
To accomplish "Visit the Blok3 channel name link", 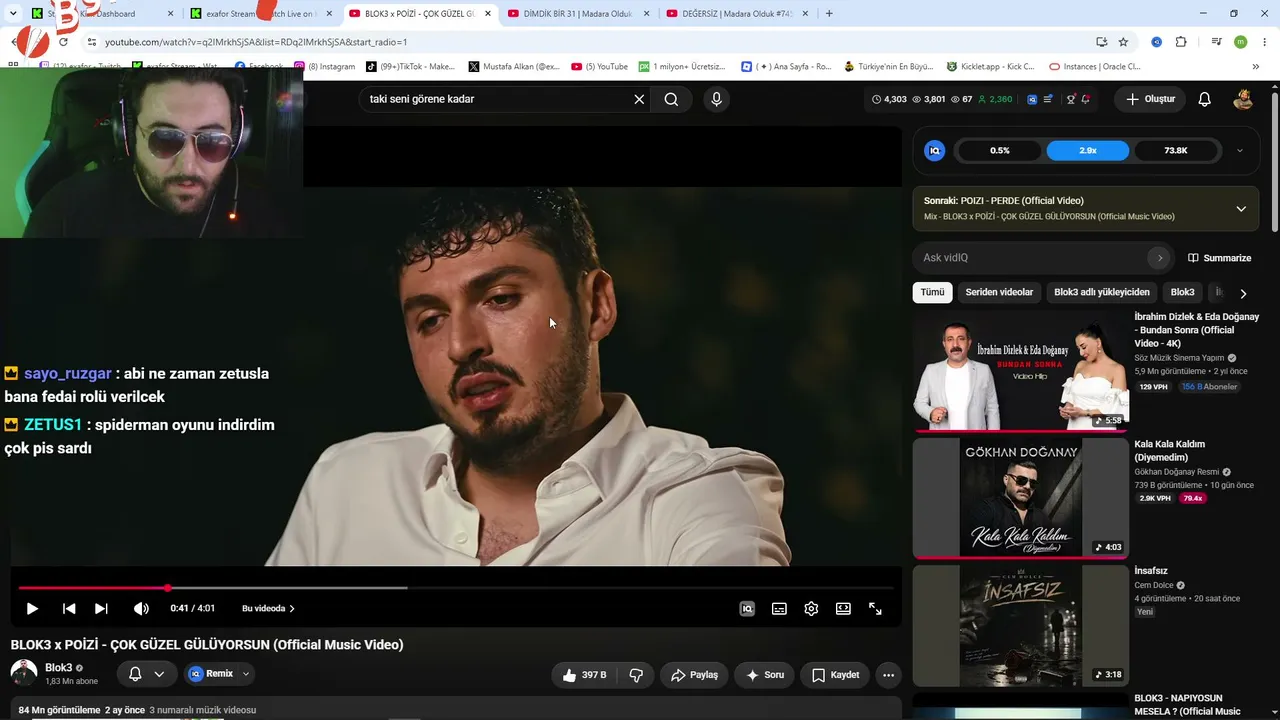I will (x=59, y=668).
